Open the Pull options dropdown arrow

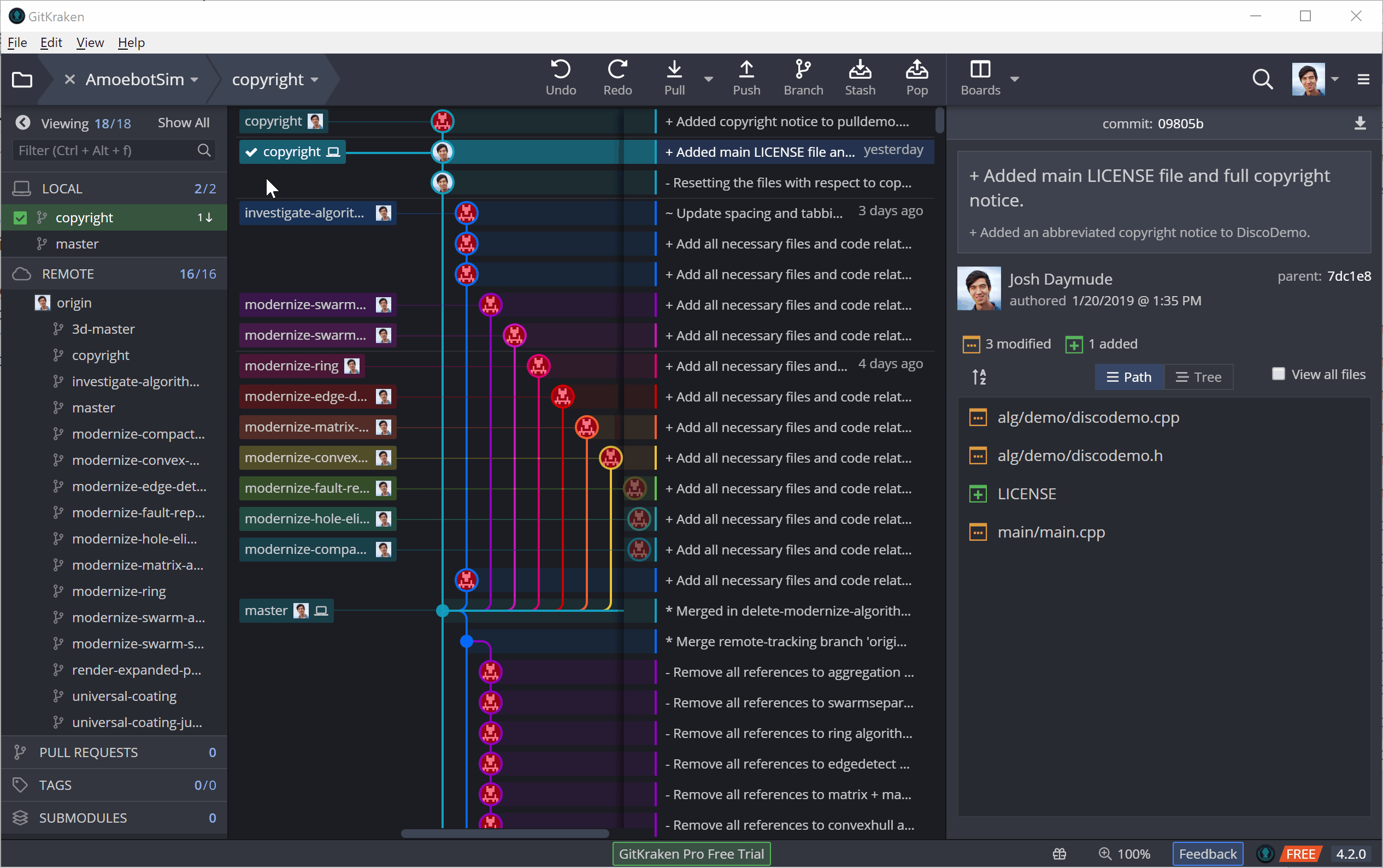(708, 79)
